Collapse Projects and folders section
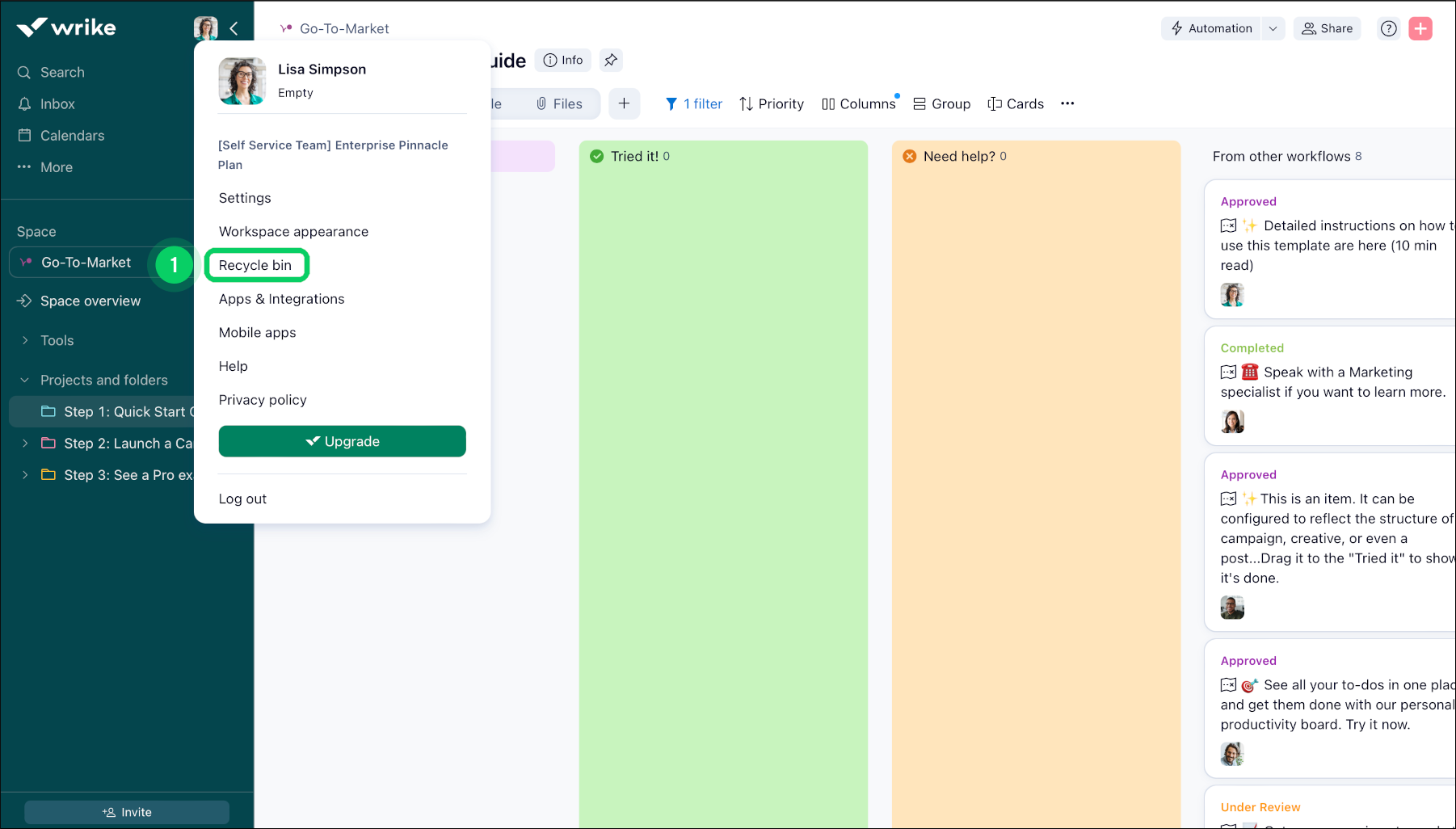 25,380
